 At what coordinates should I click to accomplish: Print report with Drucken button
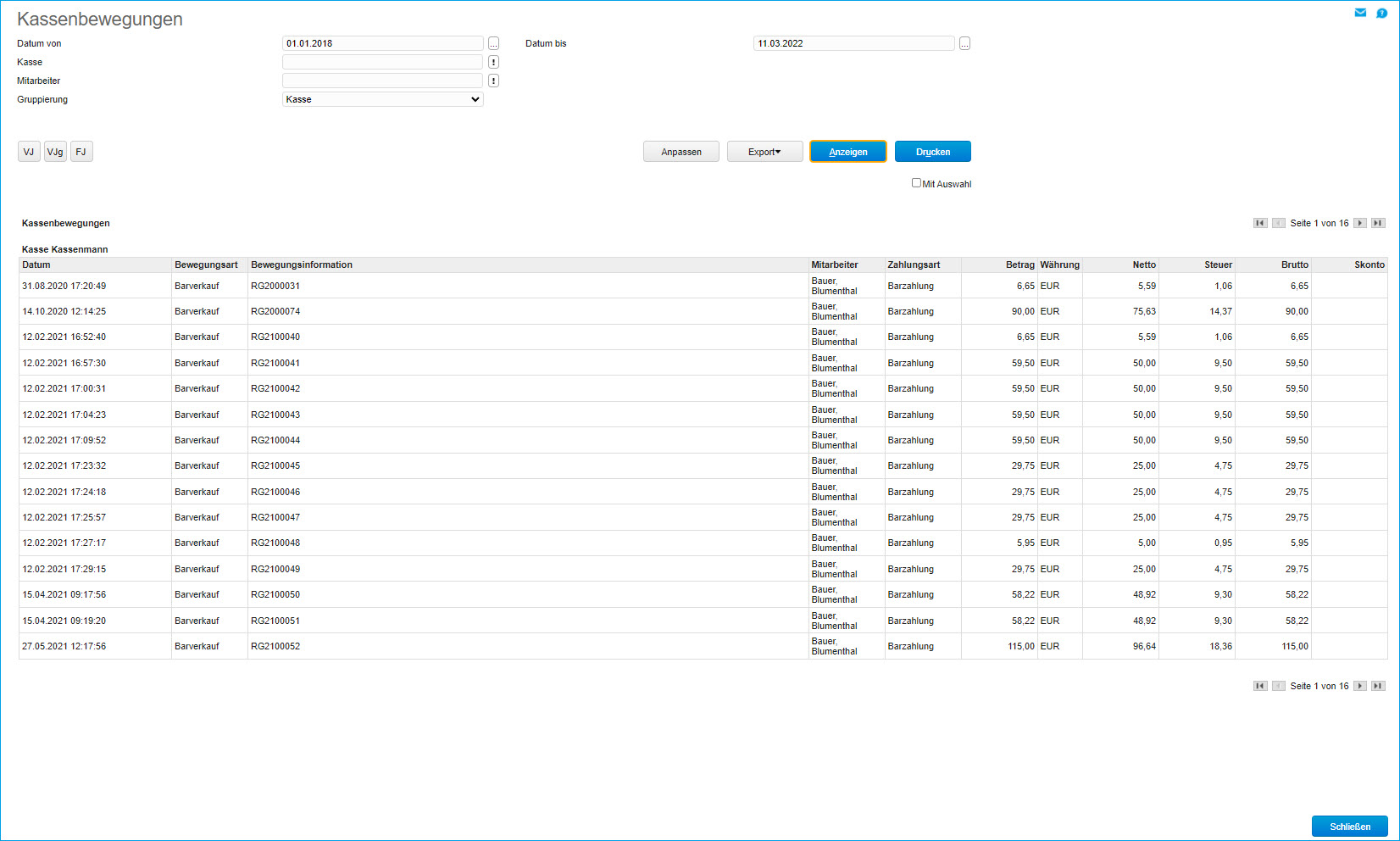(932, 152)
